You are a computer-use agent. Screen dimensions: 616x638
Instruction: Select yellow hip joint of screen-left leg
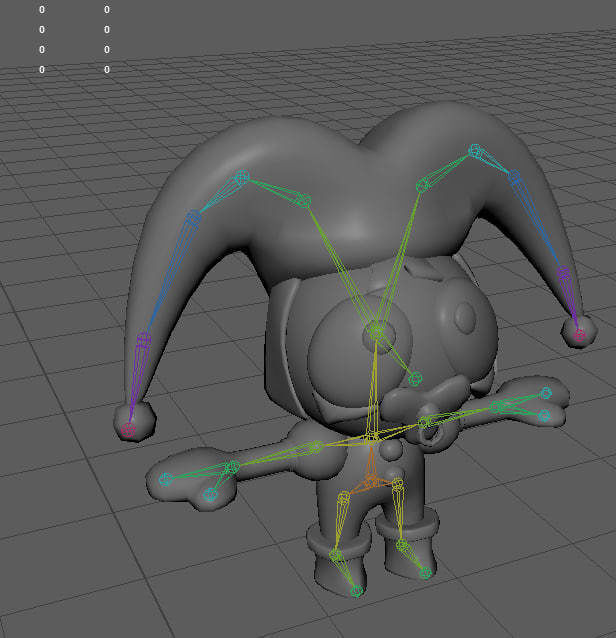click(343, 497)
